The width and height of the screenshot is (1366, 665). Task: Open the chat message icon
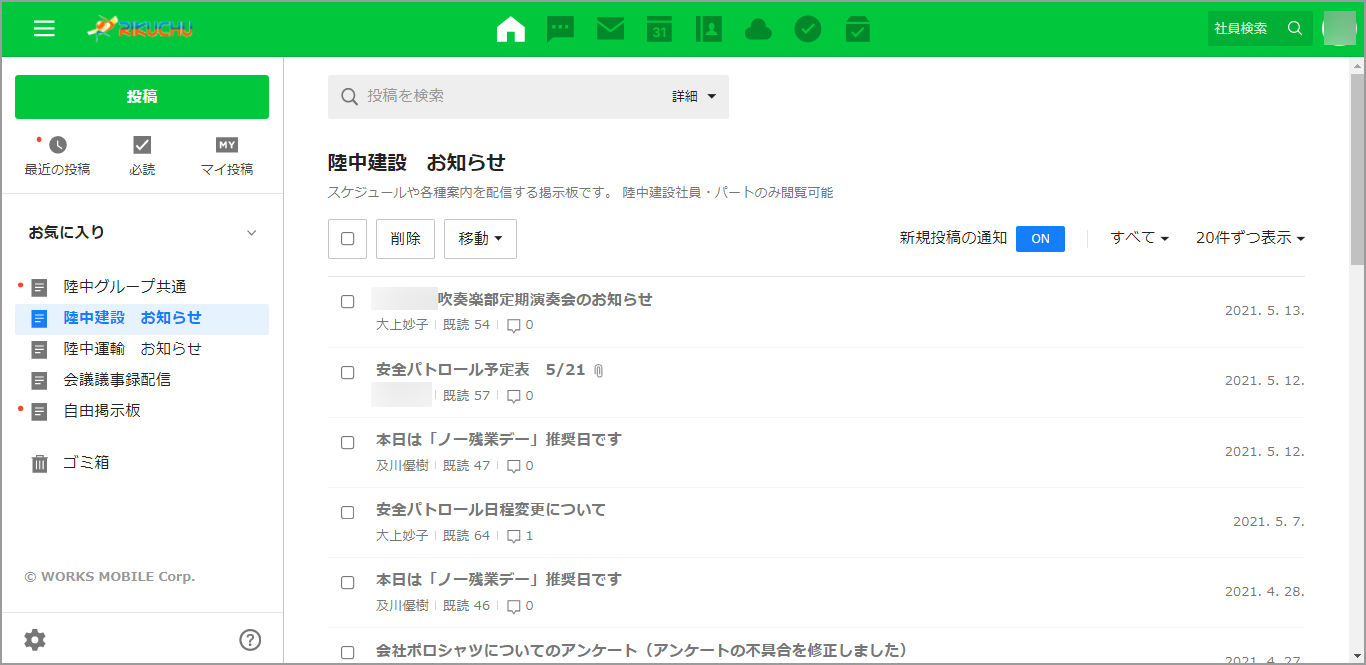(x=560, y=29)
